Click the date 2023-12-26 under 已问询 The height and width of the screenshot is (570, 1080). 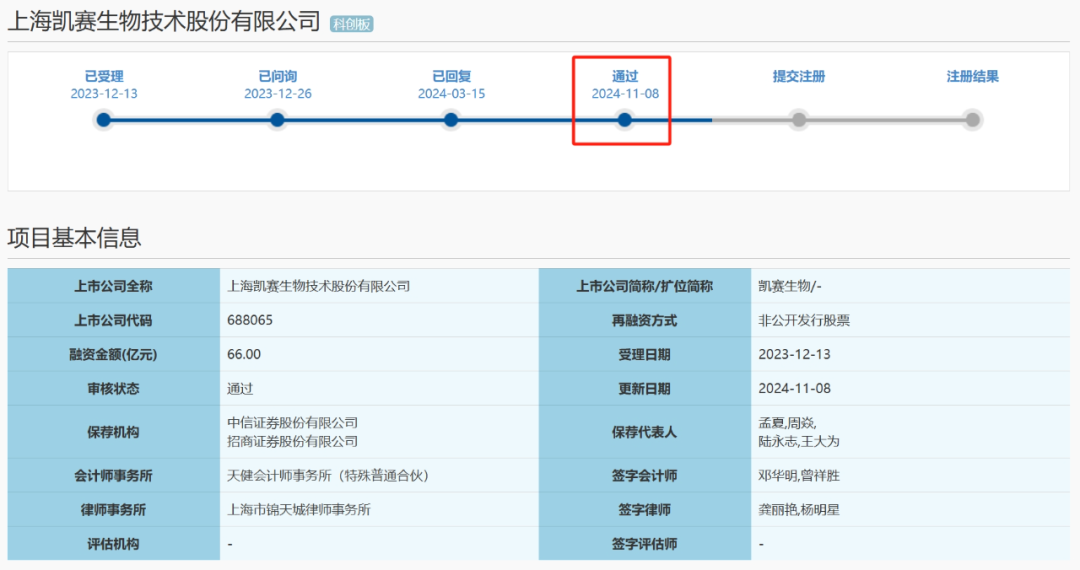[278, 94]
